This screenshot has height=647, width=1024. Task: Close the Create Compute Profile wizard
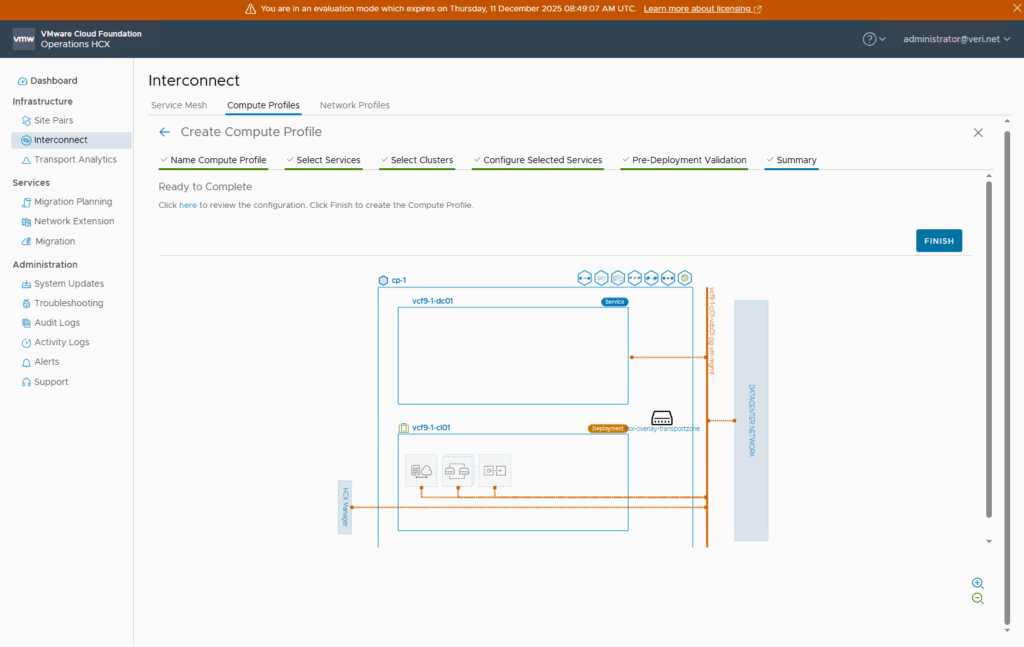tap(978, 132)
